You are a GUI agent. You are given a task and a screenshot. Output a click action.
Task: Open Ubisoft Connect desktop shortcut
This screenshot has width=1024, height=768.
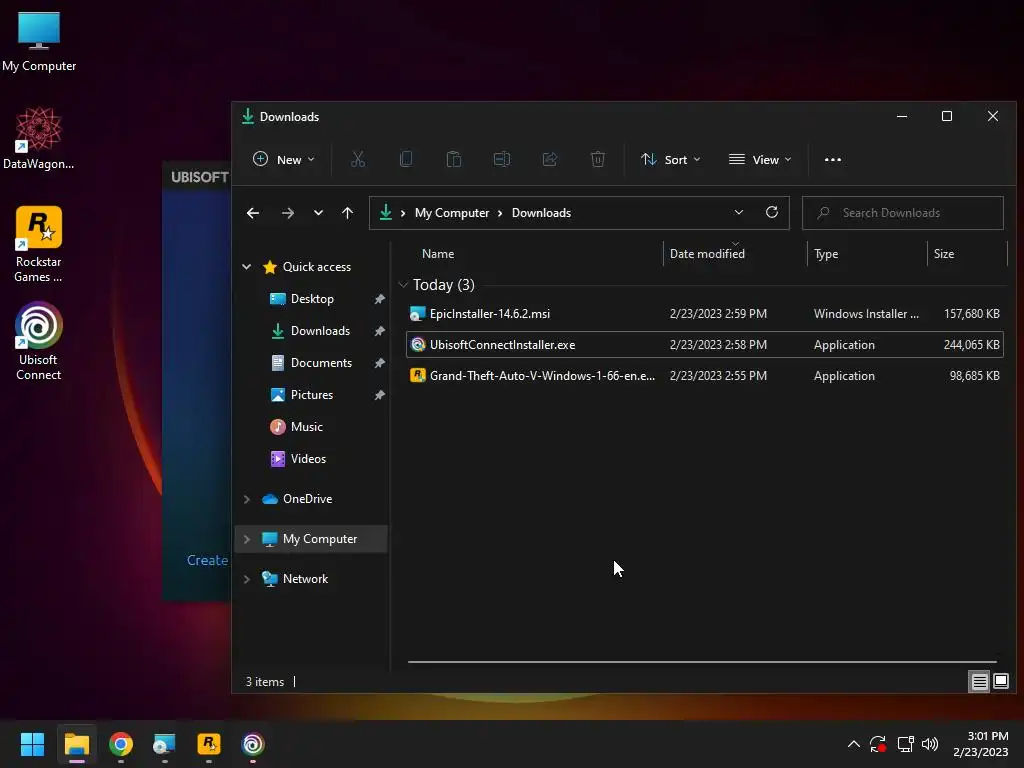tap(39, 341)
